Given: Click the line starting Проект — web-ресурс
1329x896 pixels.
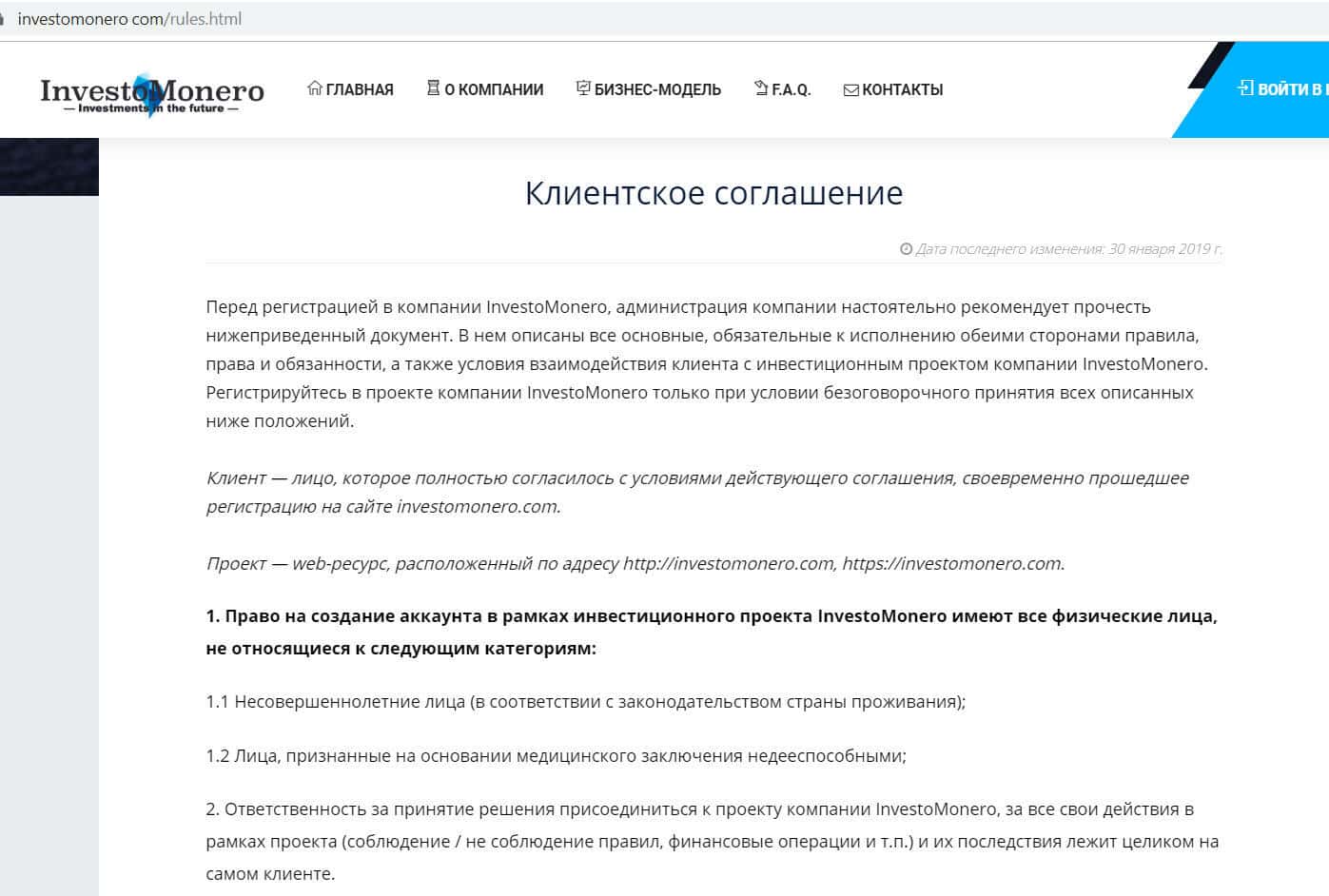Looking at the screenshot, I should [x=635, y=563].
